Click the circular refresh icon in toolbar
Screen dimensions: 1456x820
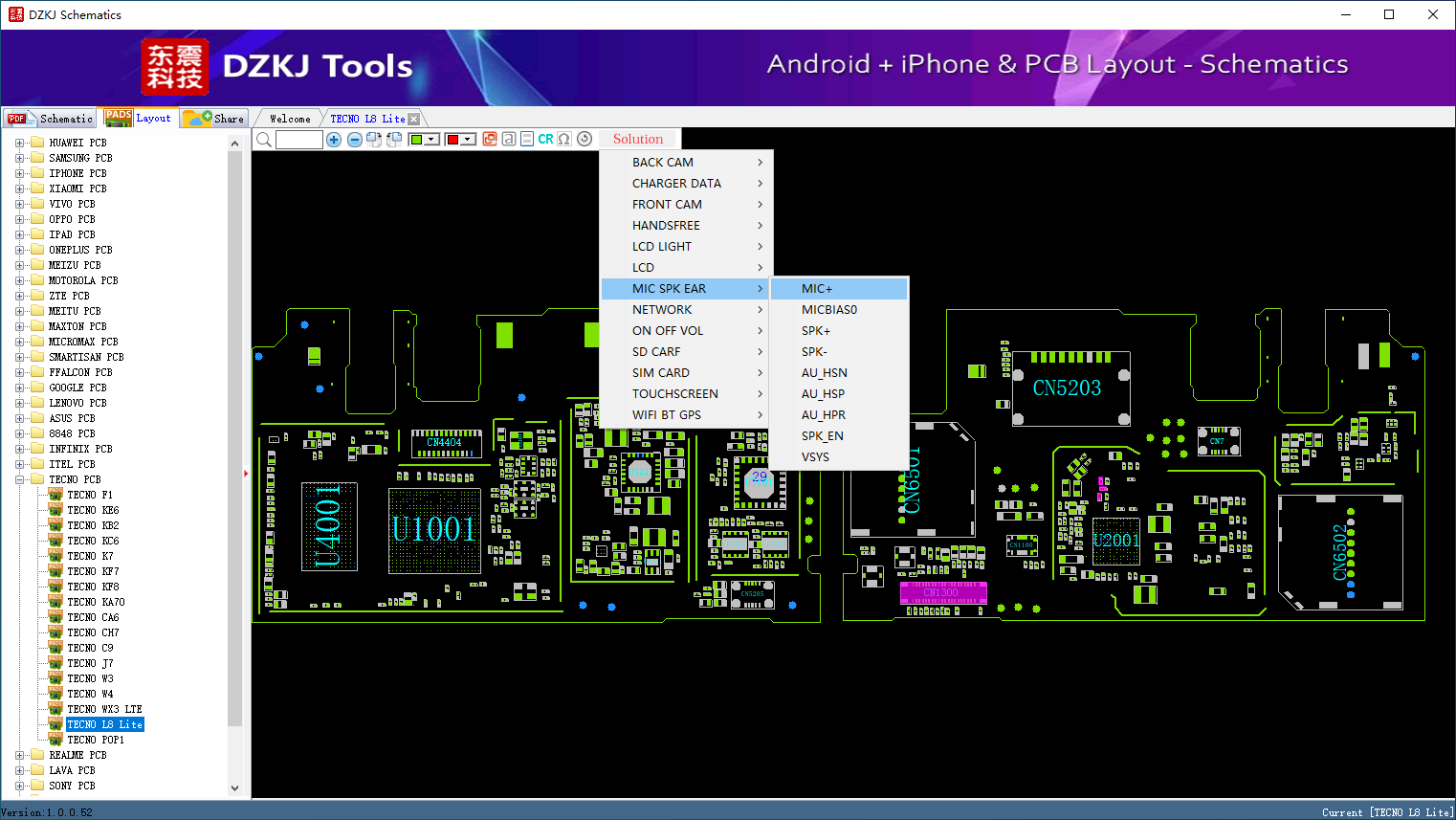pos(585,140)
